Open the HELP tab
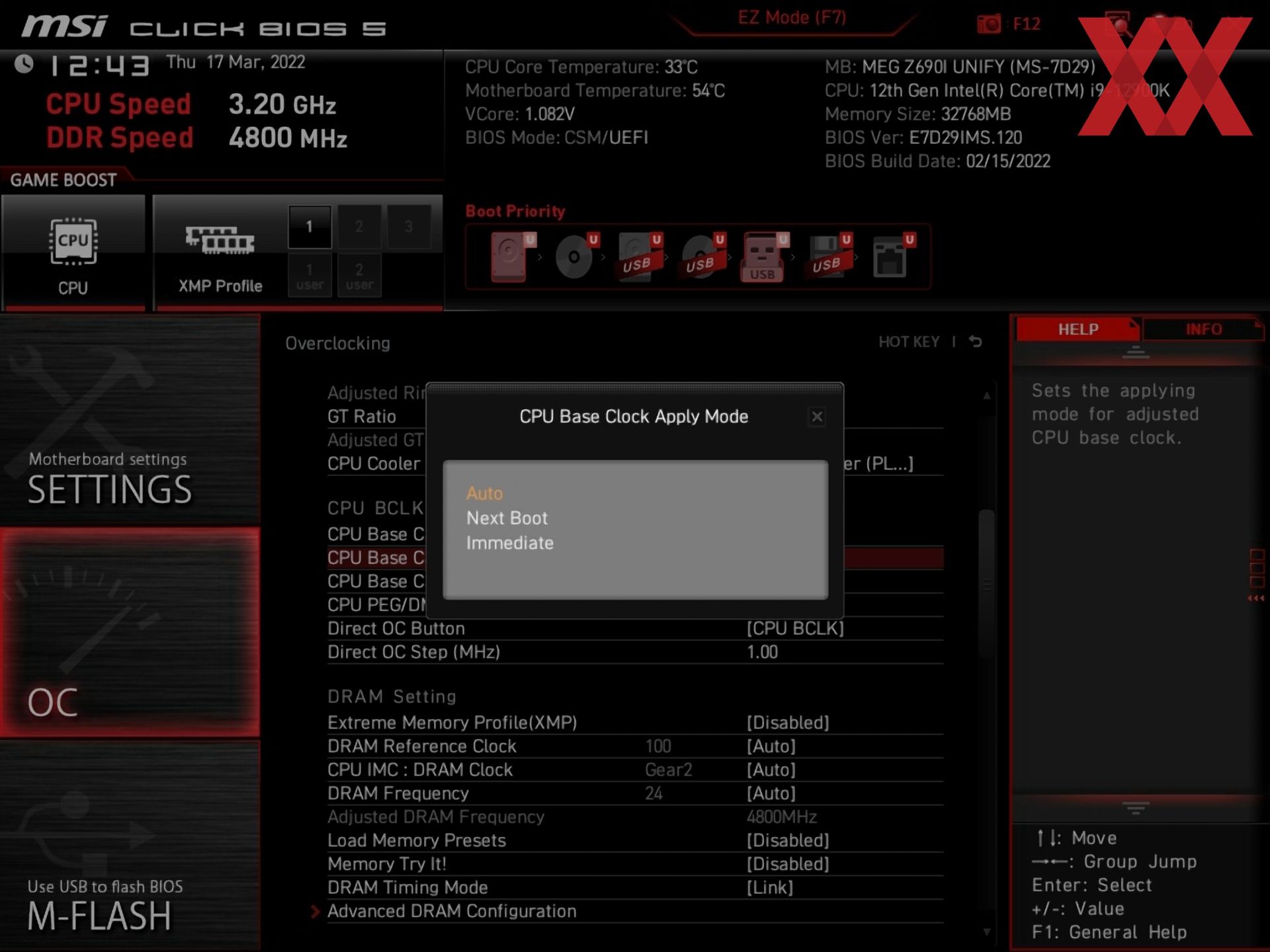The width and height of the screenshot is (1270, 952). (1078, 329)
